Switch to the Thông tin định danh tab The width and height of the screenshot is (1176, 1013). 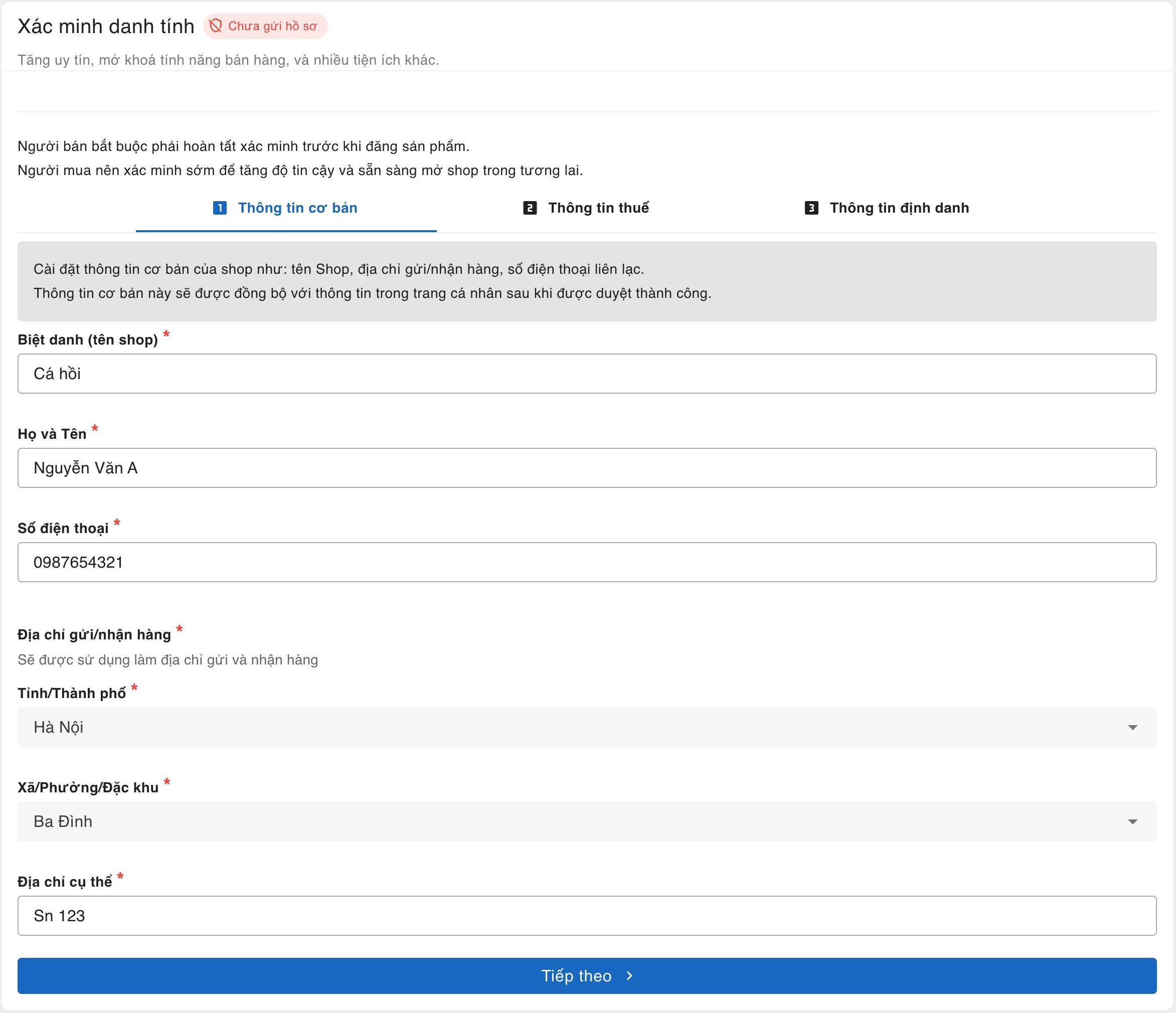tap(887, 208)
